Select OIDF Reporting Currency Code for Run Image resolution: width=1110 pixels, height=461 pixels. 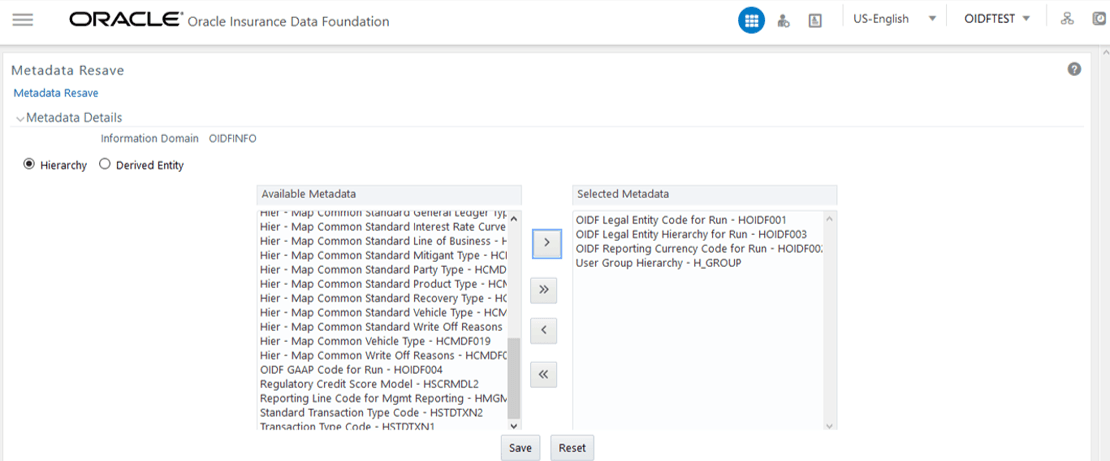click(x=699, y=249)
